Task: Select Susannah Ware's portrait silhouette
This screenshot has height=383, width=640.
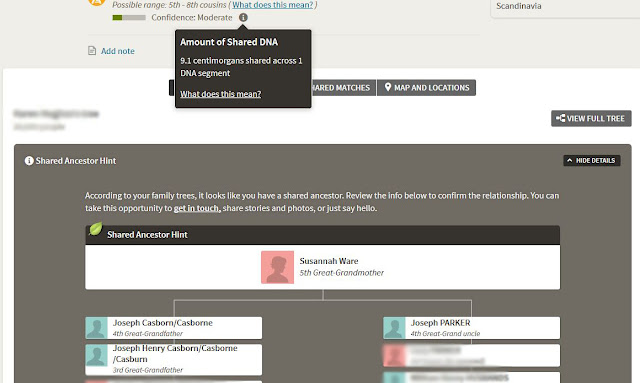Action: [278, 267]
